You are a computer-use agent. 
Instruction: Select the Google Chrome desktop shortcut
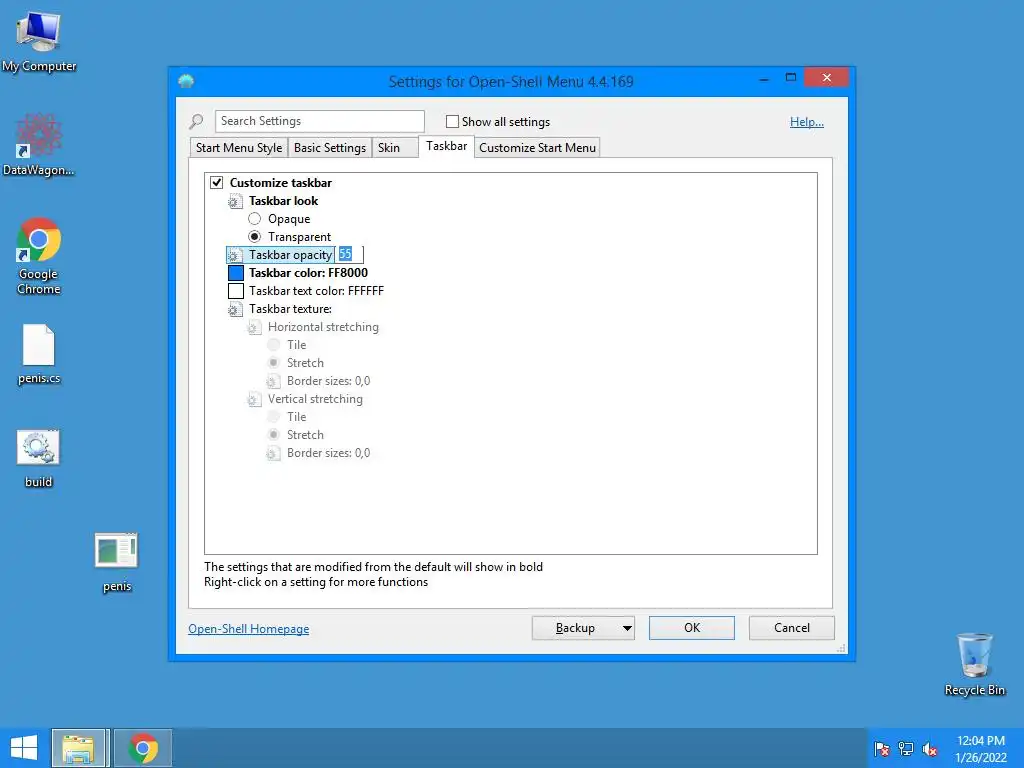coord(39,255)
